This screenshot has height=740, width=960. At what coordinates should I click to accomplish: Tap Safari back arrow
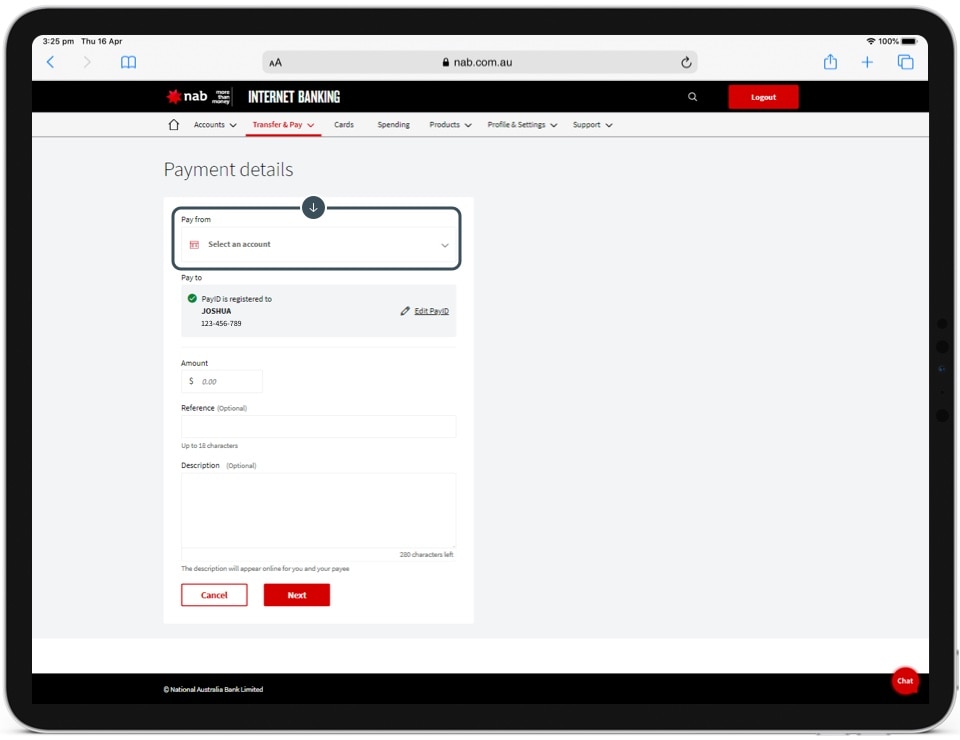(51, 62)
